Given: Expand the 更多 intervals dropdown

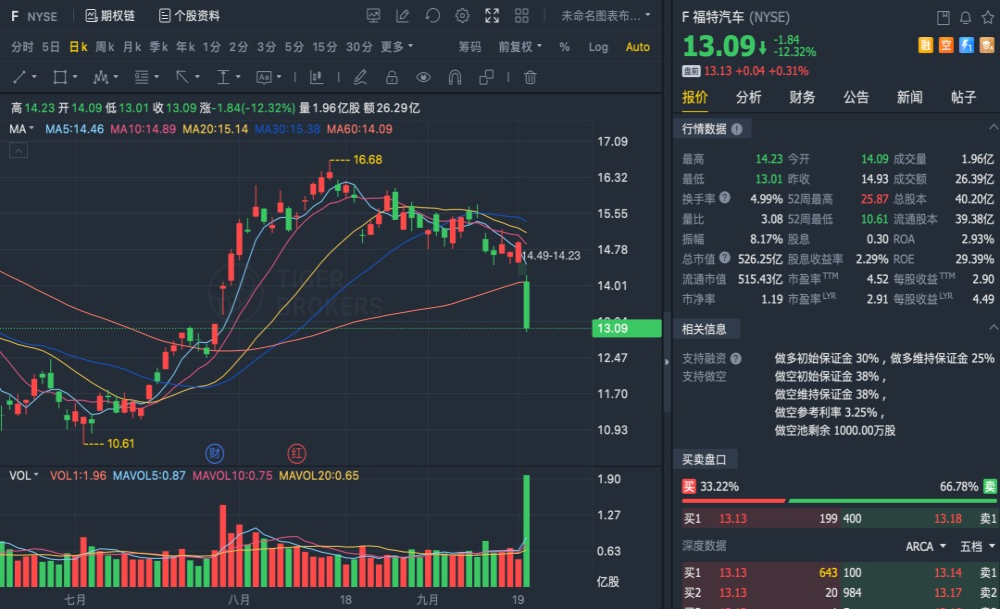Looking at the screenshot, I should click(x=397, y=47).
